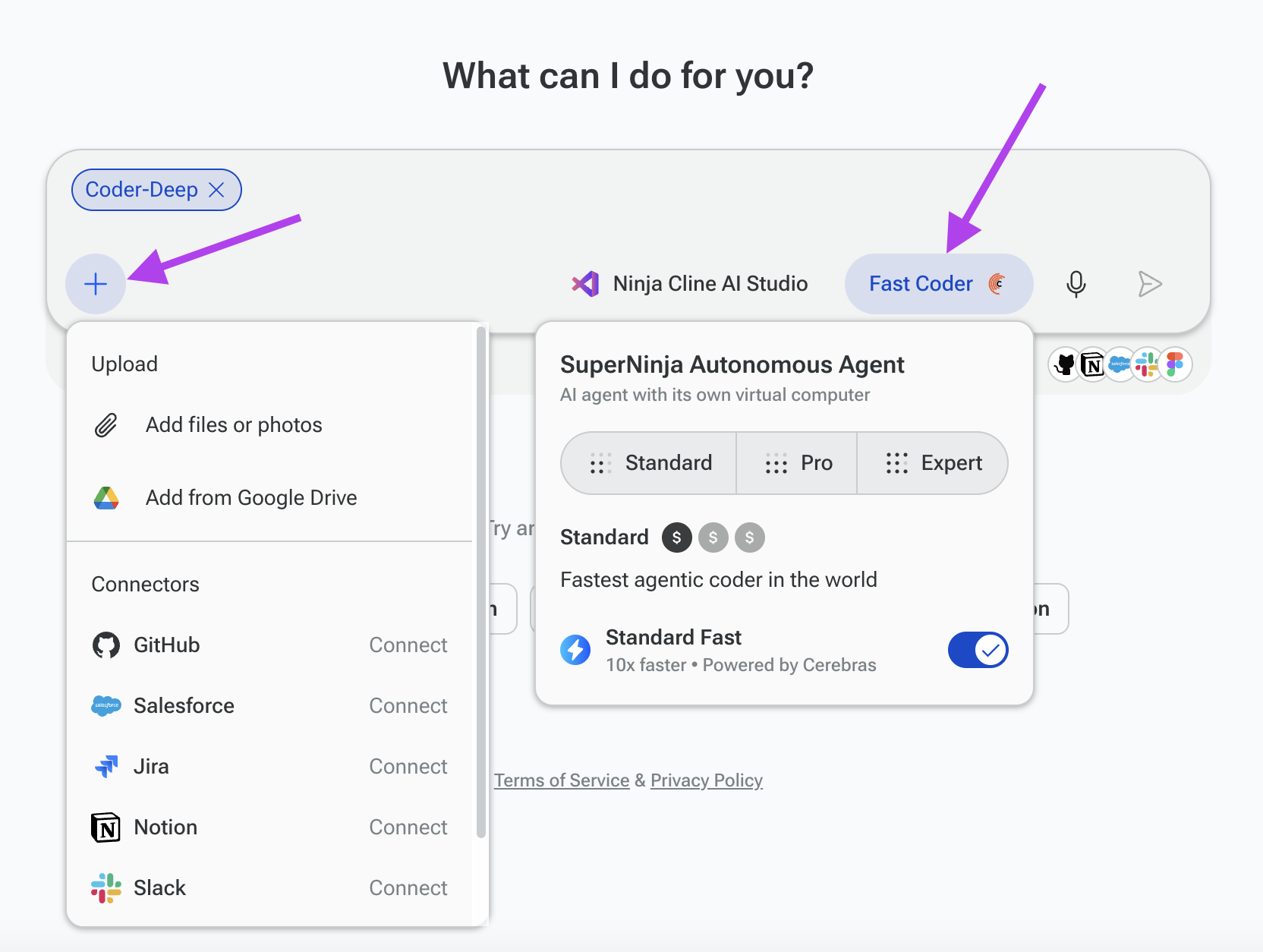Click the Notion logo in connectors list

pos(106,827)
